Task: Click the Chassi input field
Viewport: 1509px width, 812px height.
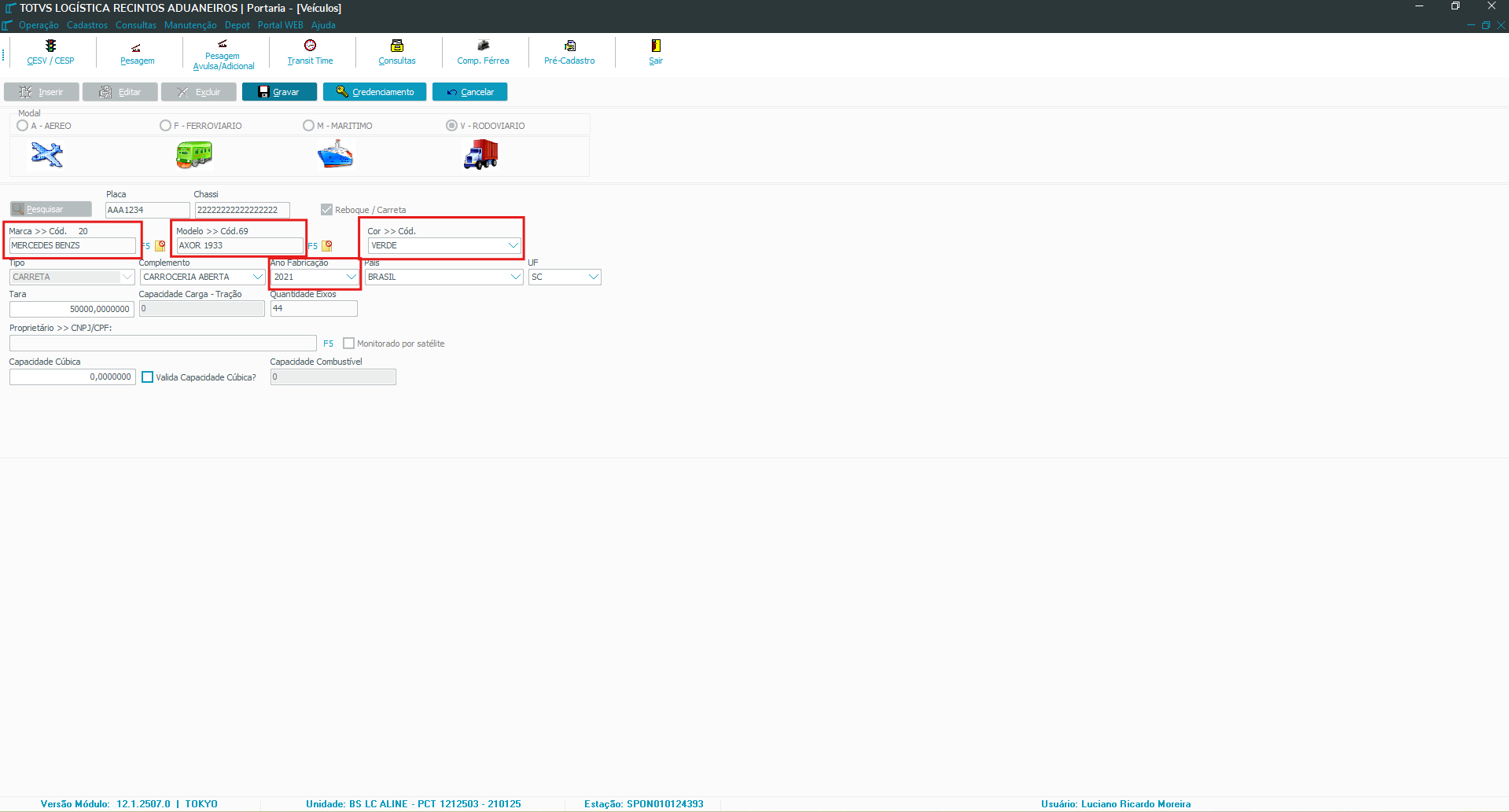Action: [242, 210]
